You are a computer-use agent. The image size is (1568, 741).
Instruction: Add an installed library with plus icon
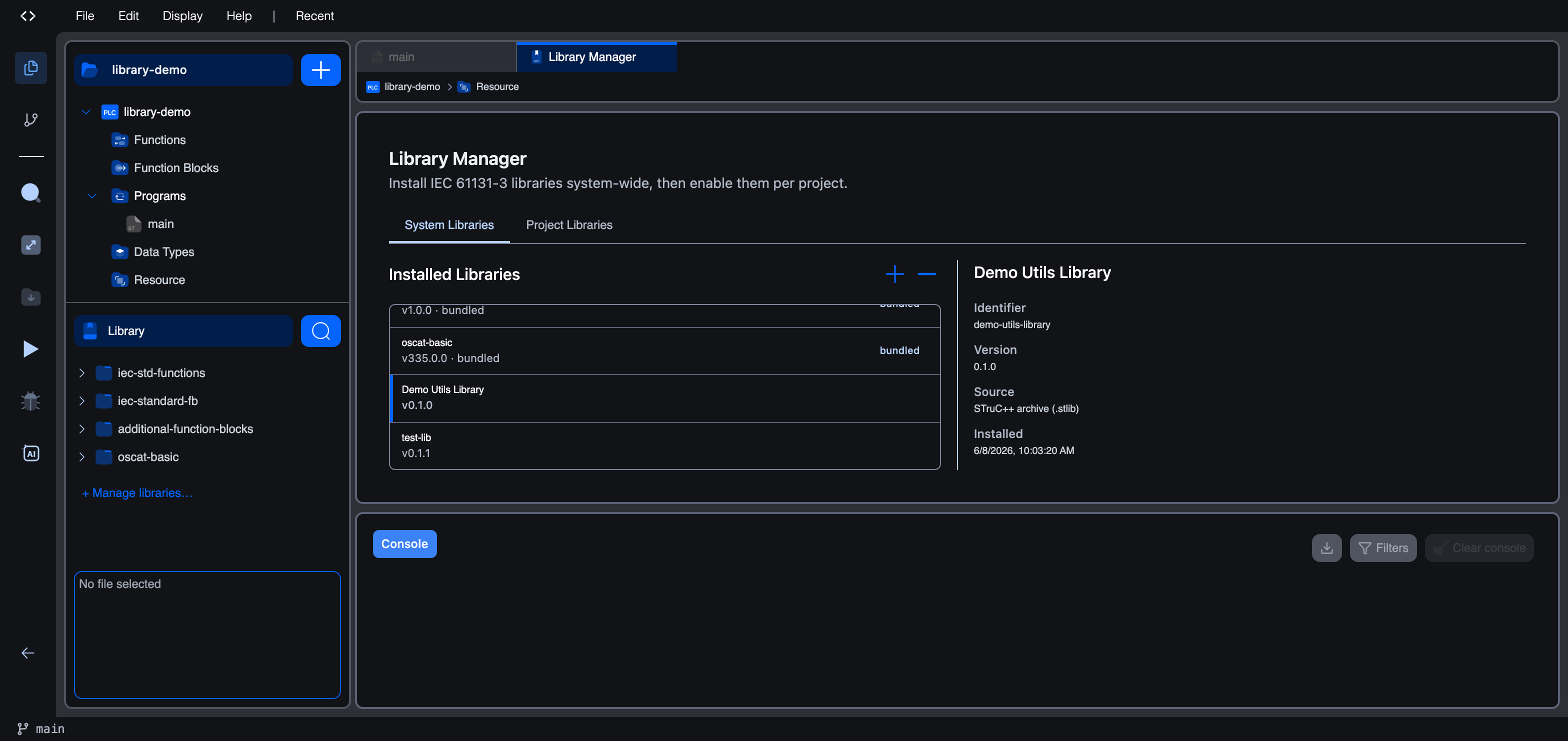tap(894, 274)
